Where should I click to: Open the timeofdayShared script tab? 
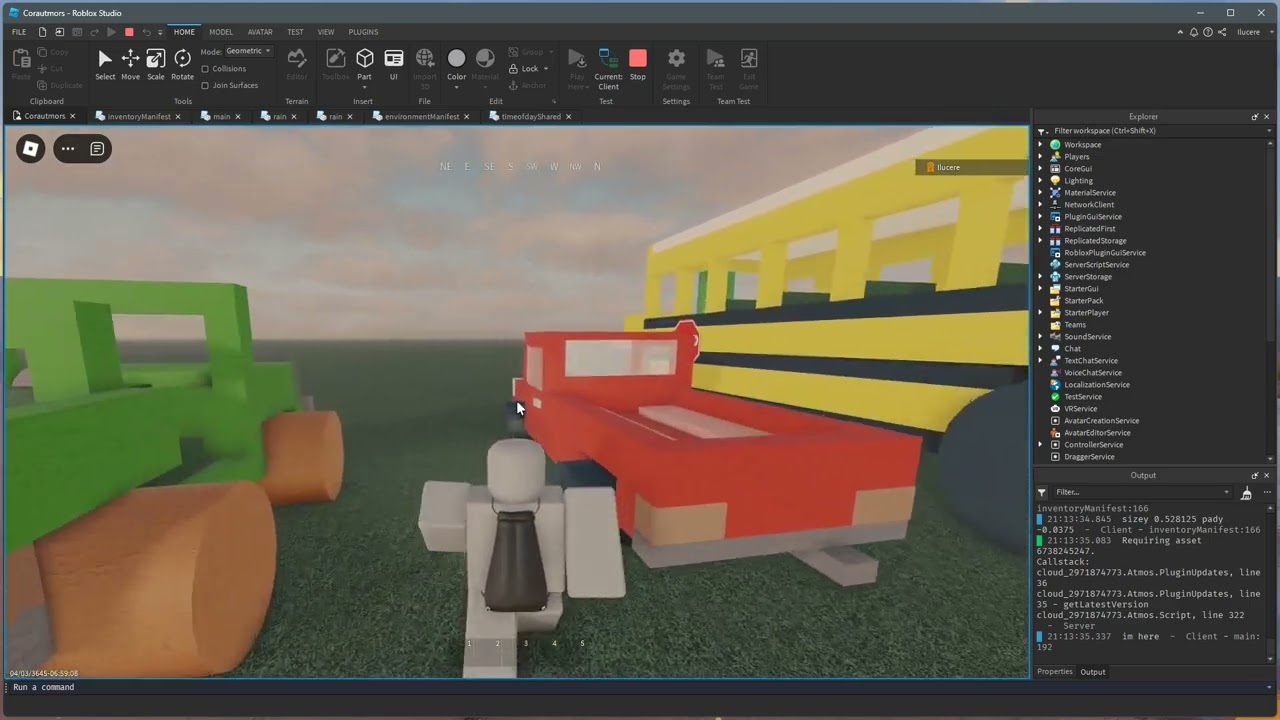tap(530, 117)
